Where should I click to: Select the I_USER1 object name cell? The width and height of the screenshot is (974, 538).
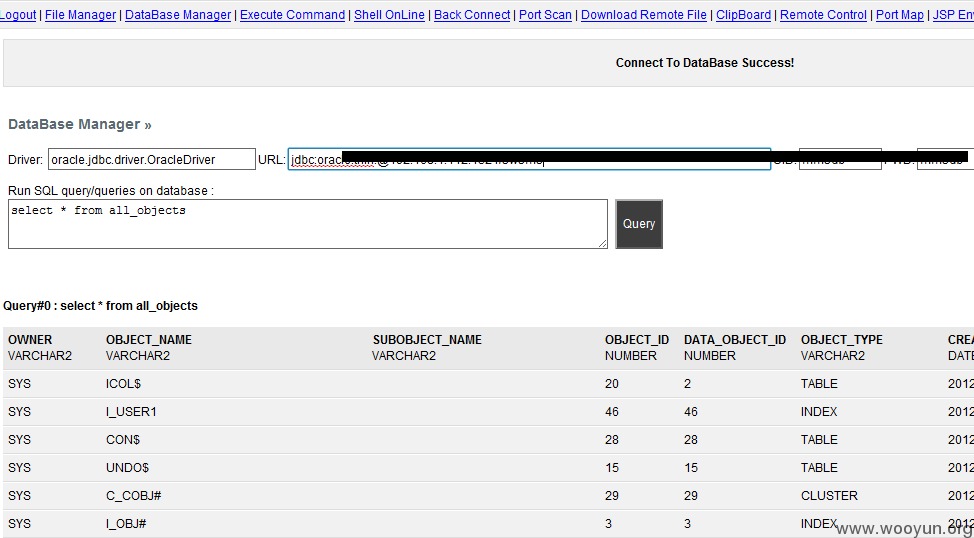coord(131,412)
